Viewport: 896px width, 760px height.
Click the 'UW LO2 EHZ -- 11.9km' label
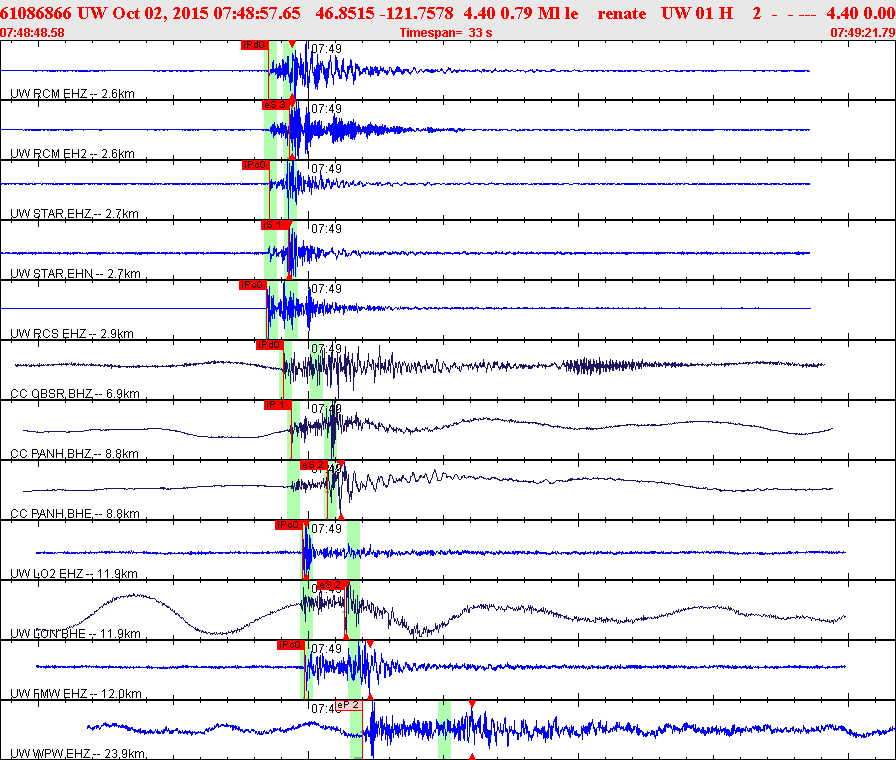[74, 574]
